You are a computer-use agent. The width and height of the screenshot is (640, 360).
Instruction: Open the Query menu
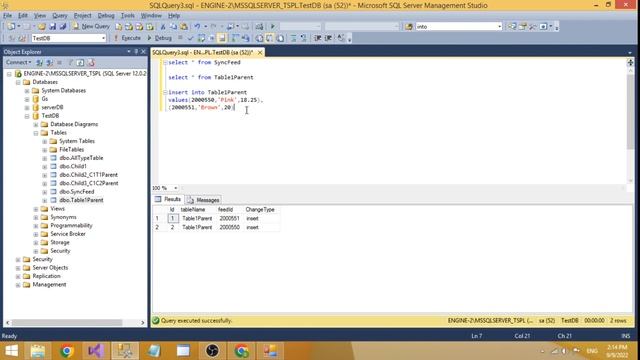[60, 16]
